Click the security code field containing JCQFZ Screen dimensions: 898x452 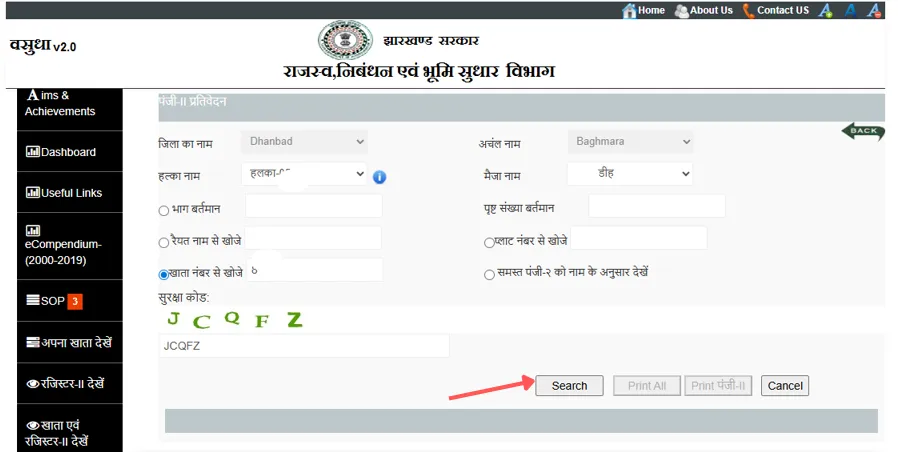tap(304, 346)
